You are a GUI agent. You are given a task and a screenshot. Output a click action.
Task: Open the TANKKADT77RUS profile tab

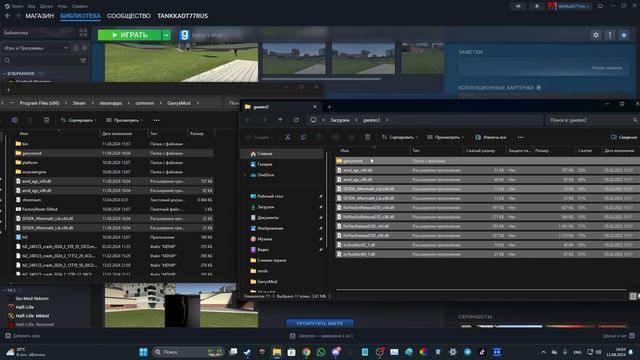pos(182,16)
